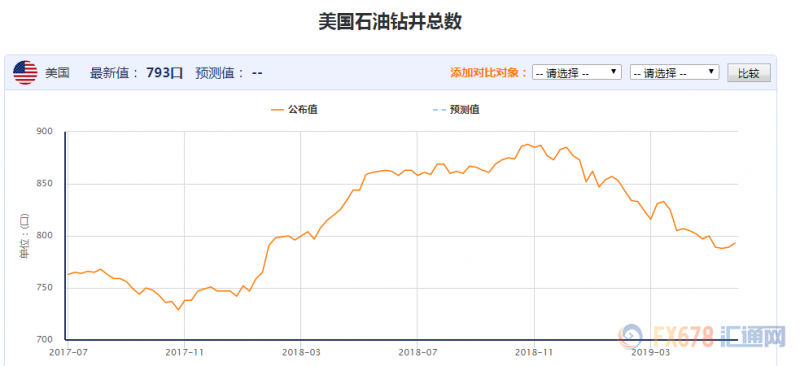Viewport: 800px width, 366px height.
Task: Click the 美国 country label
Action: tap(57, 73)
